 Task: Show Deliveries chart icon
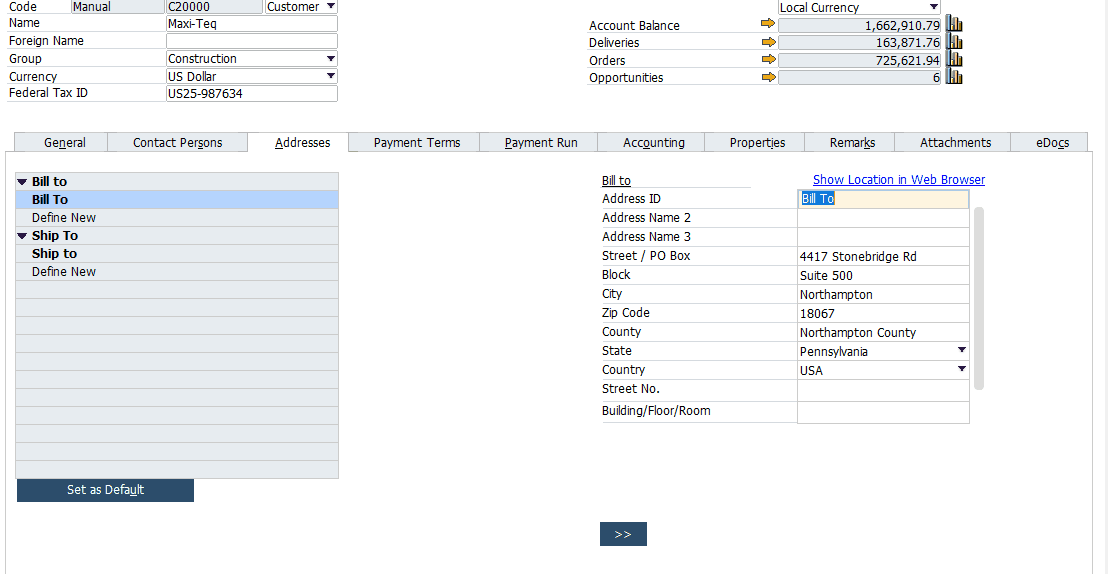point(954,42)
